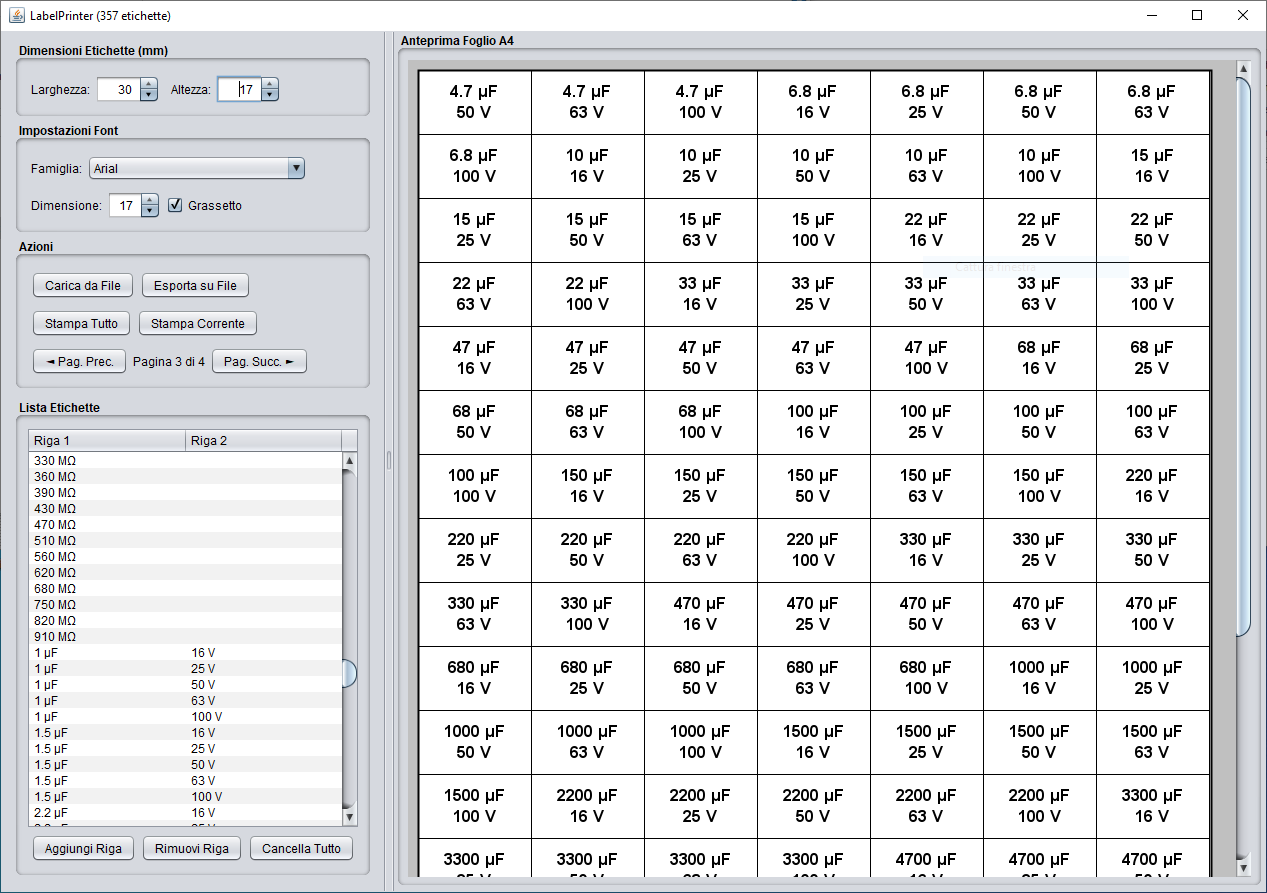Sort by the Riga 1 column header
The width and height of the screenshot is (1267, 893).
tap(107, 441)
